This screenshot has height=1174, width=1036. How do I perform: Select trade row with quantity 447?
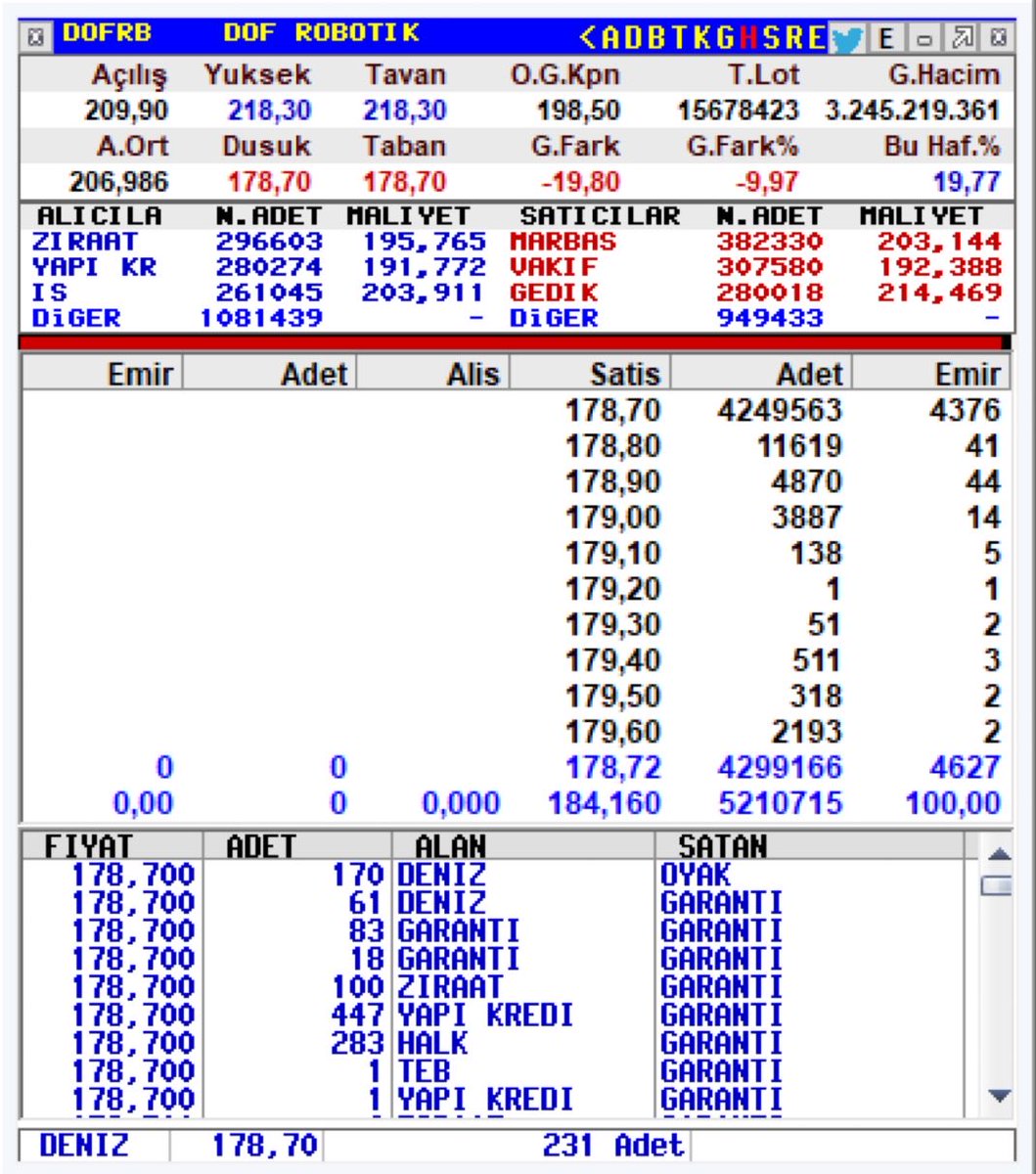tap(494, 1016)
